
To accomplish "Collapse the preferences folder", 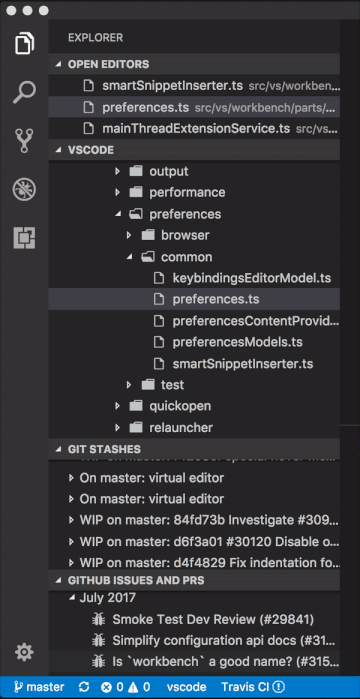I will point(118,214).
